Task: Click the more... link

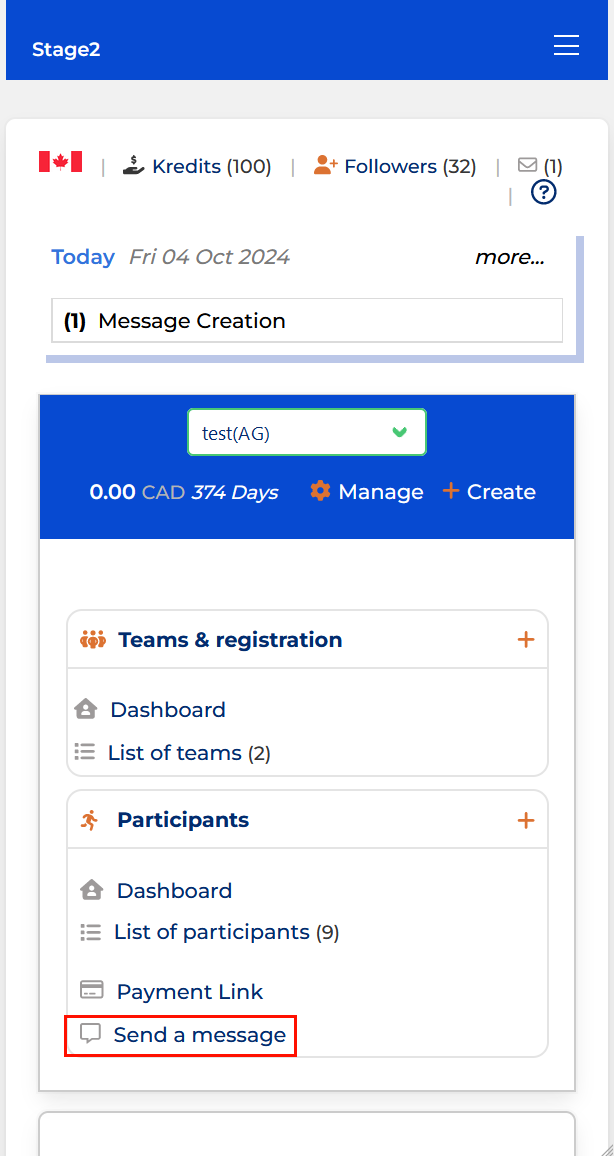Action: coord(509,257)
